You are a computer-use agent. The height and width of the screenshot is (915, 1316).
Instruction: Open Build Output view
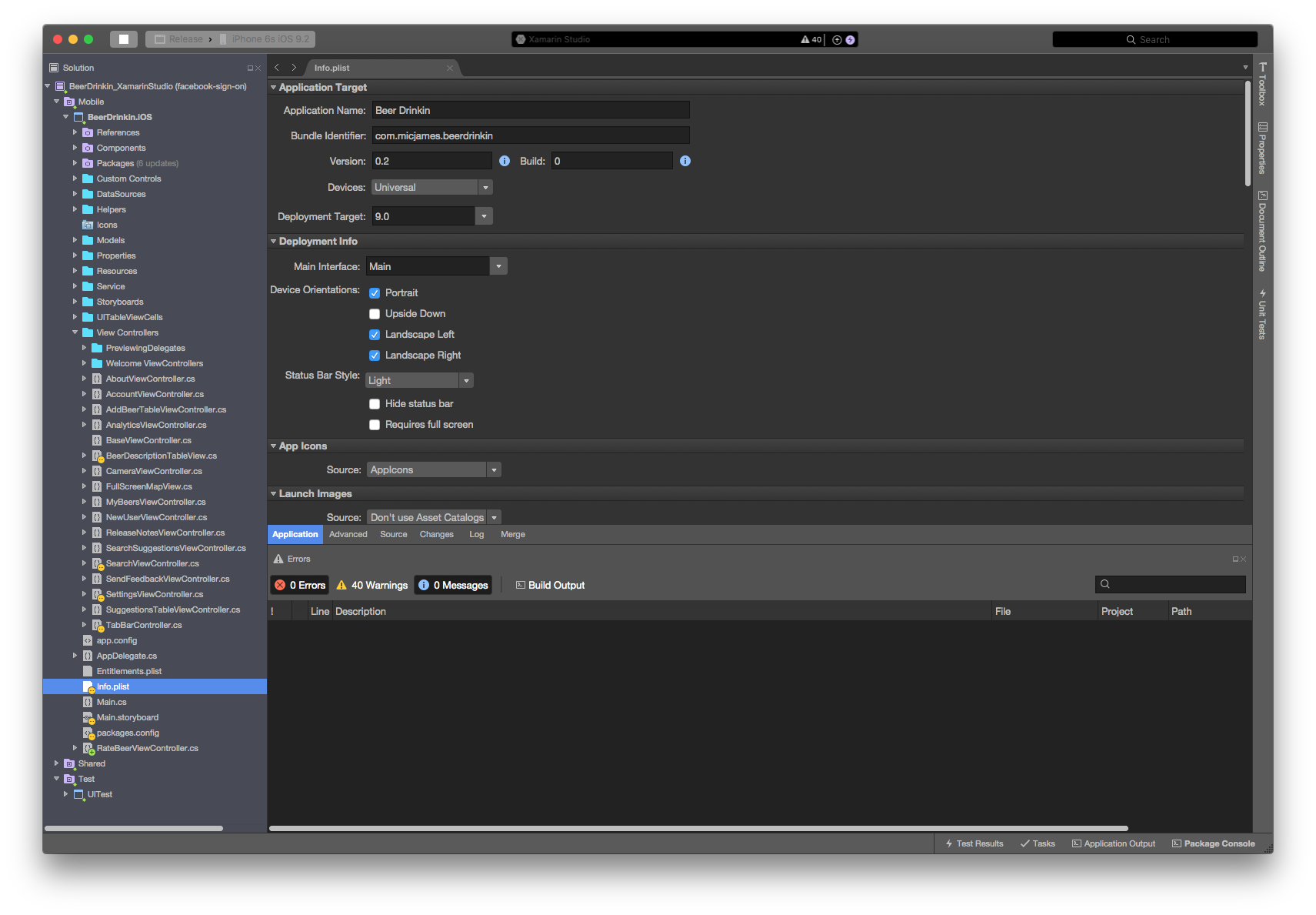pyautogui.click(x=550, y=585)
